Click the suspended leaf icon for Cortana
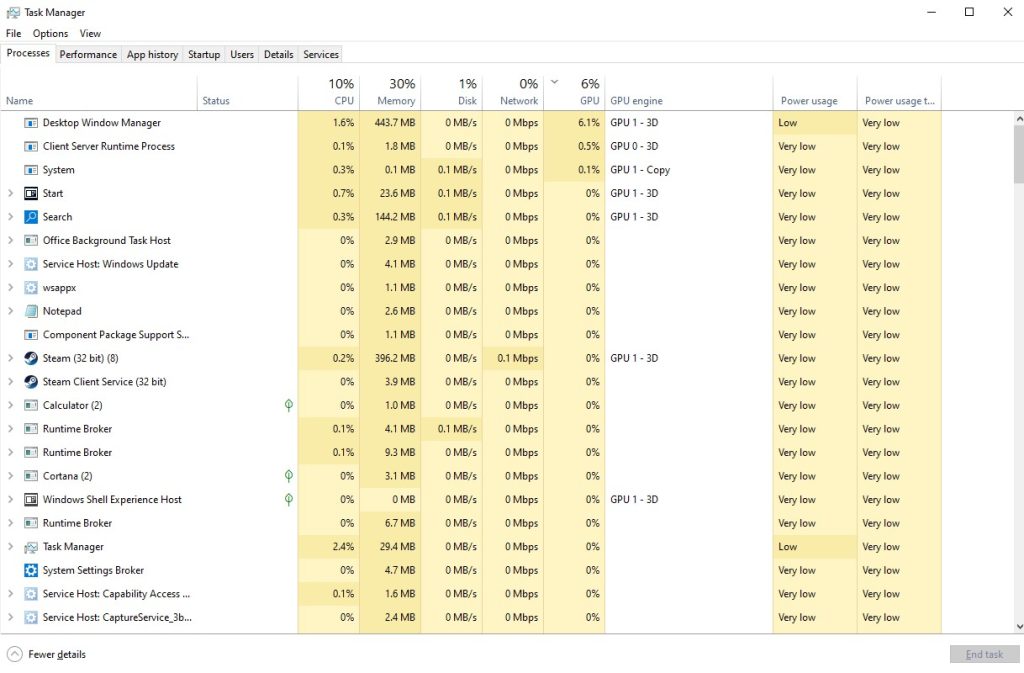 coord(289,476)
